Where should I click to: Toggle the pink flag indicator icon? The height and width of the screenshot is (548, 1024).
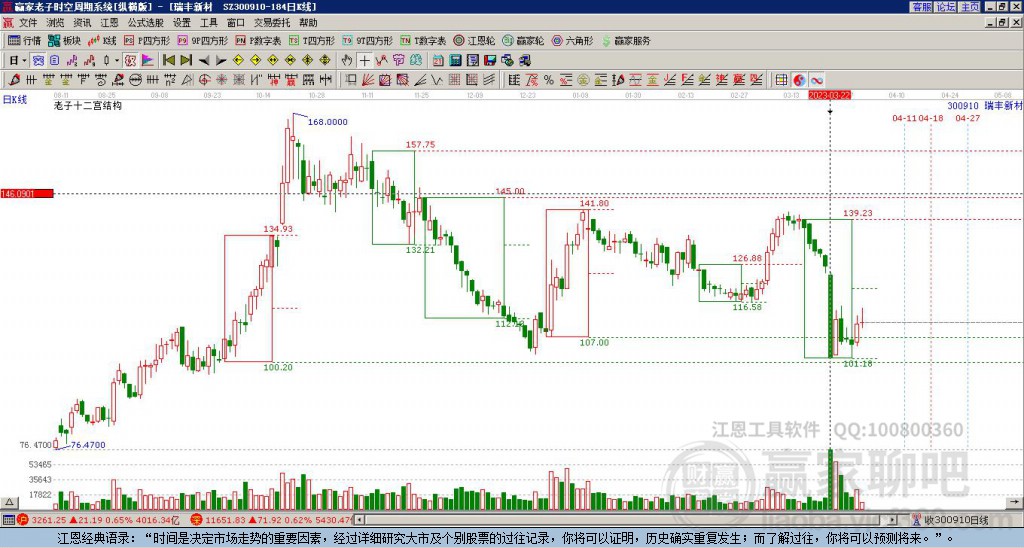[x=148, y=61]
